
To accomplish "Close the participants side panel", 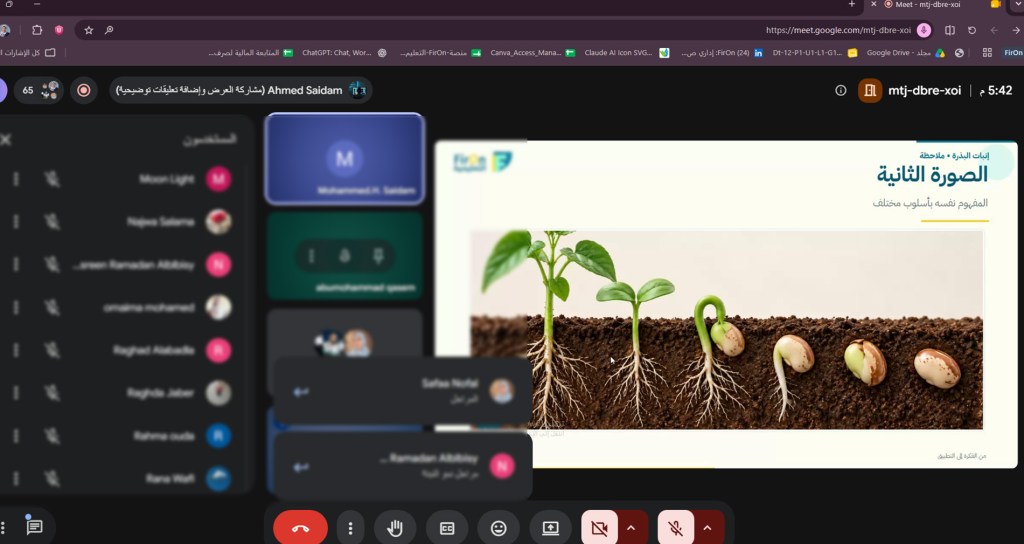I will click(6, 139).
